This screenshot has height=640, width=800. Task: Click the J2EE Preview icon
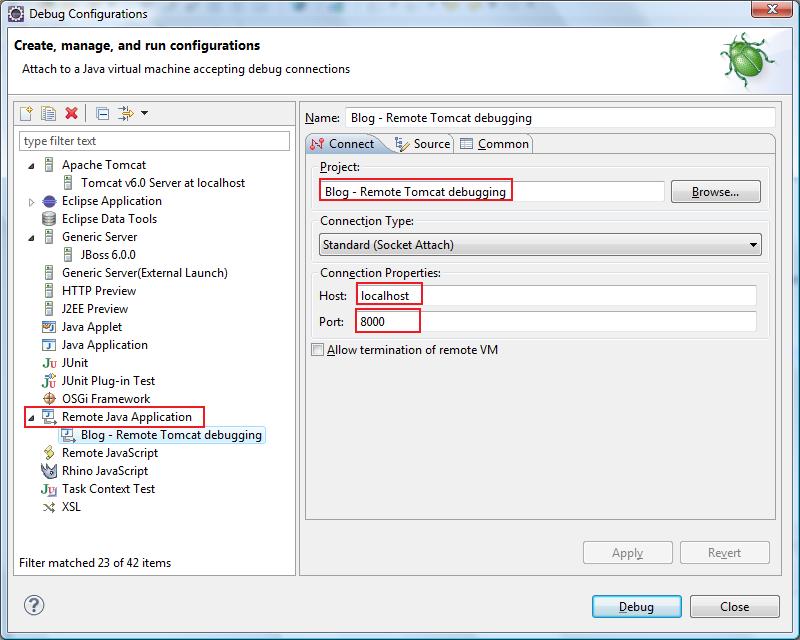[49, 309]
